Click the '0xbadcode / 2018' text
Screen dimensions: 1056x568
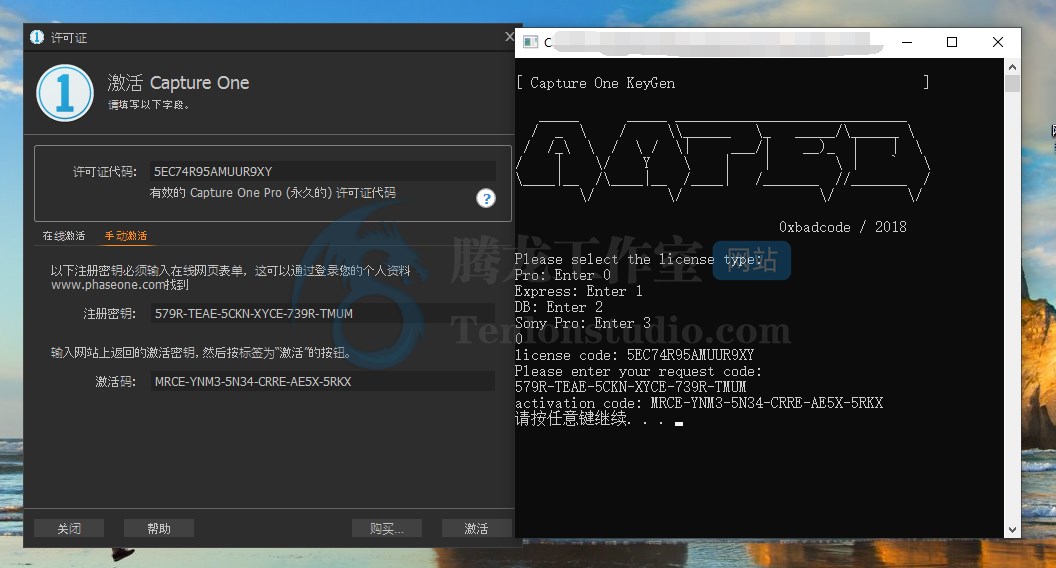point(843,227)
